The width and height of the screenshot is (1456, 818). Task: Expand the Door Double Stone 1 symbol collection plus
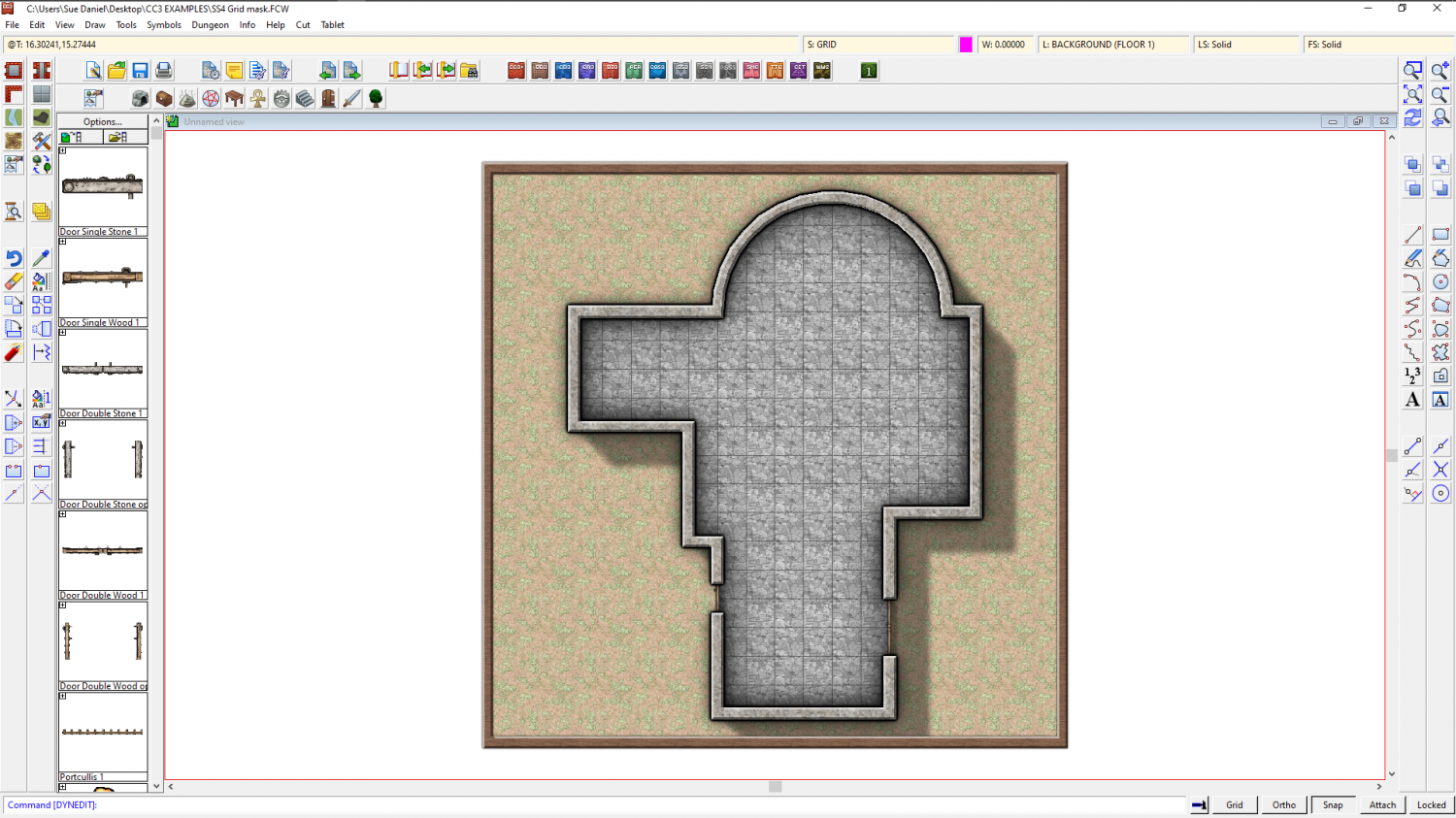pyautogui.click(x=63, y=332)
